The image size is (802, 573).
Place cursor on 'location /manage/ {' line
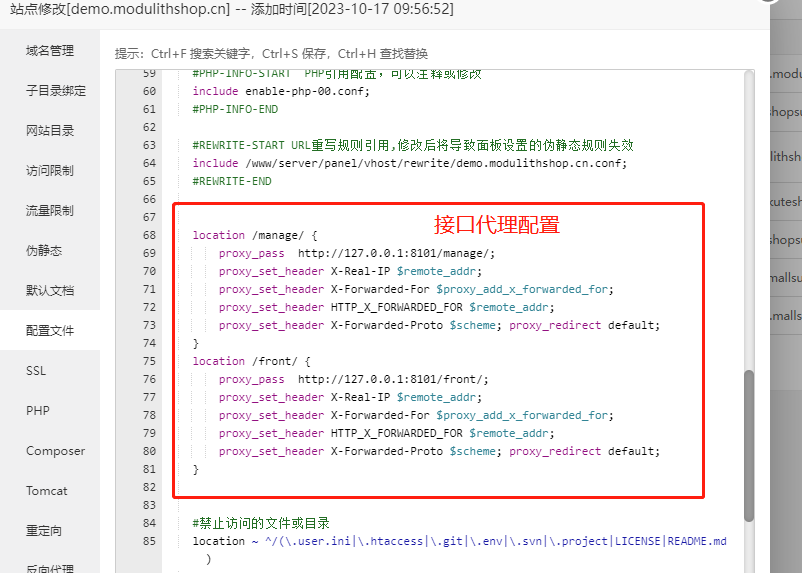[254, 235]
